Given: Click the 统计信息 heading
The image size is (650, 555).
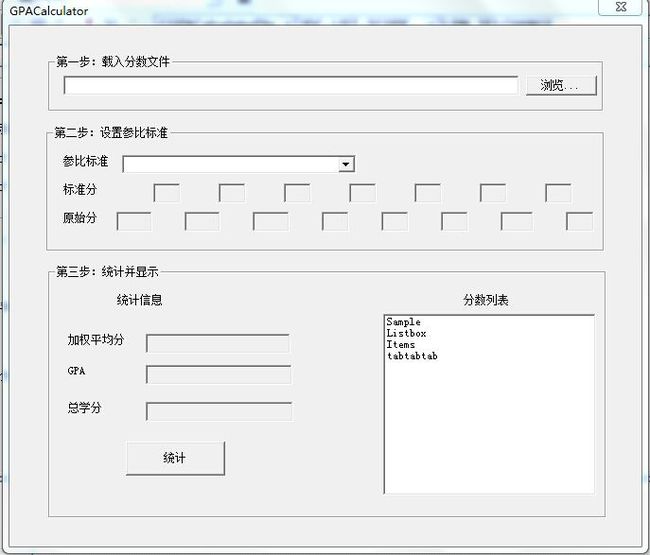Looking at the screenshot, I should [139, 300].
